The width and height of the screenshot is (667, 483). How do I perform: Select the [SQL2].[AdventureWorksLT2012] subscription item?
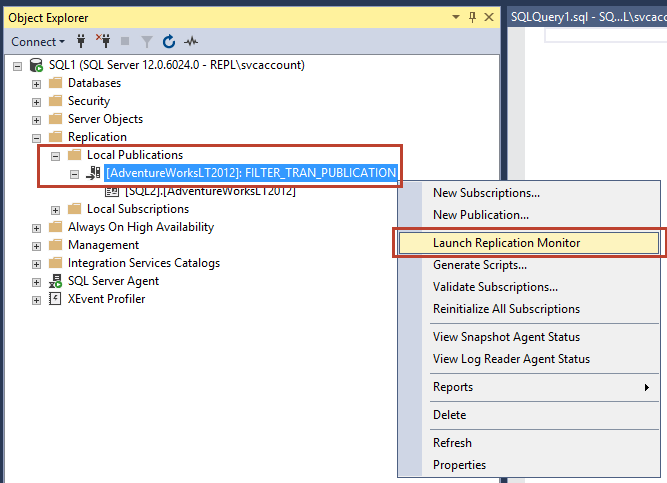[209, 191]
